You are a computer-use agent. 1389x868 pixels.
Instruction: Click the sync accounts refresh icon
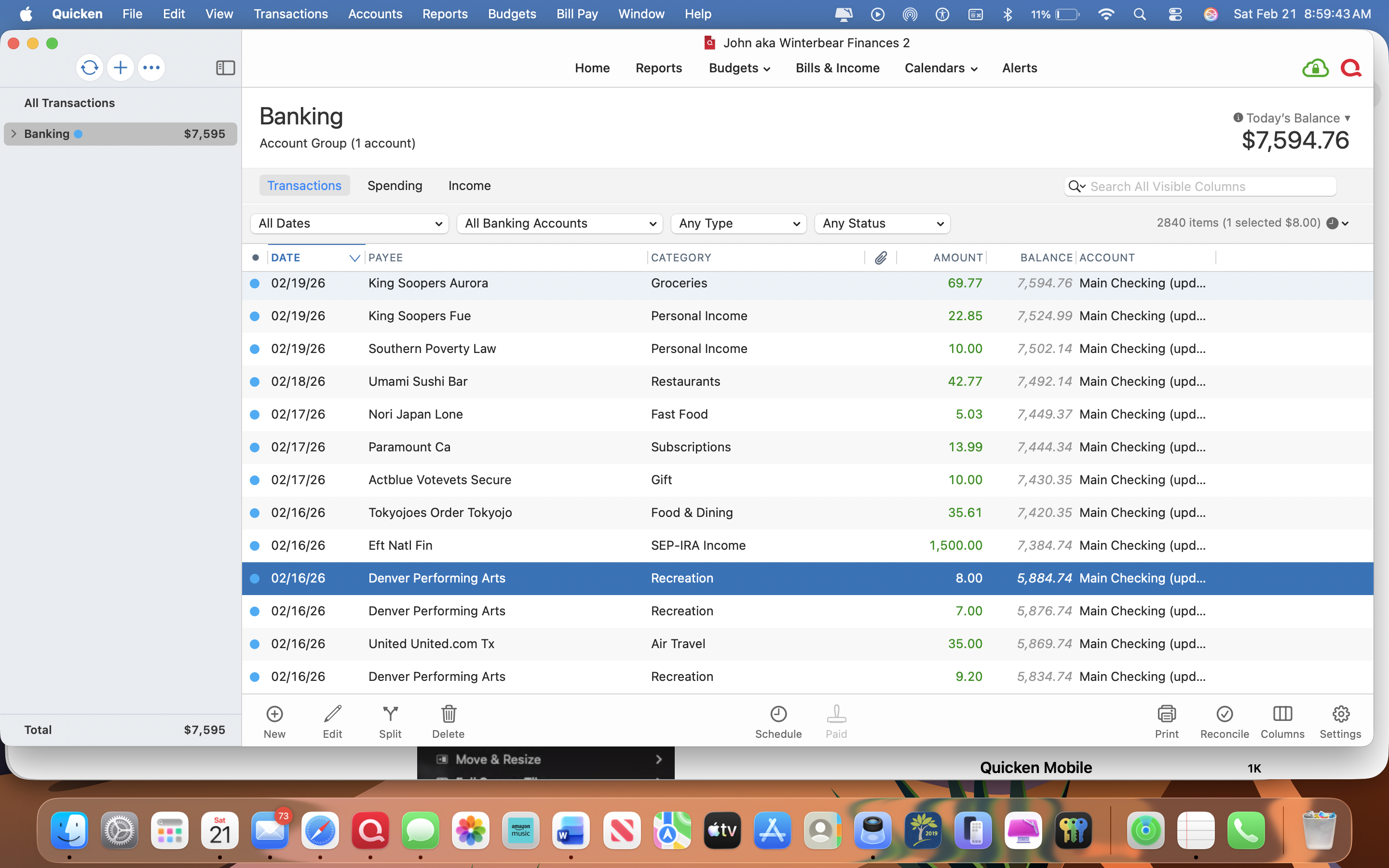pyautogui.click(x=89, y=68)
